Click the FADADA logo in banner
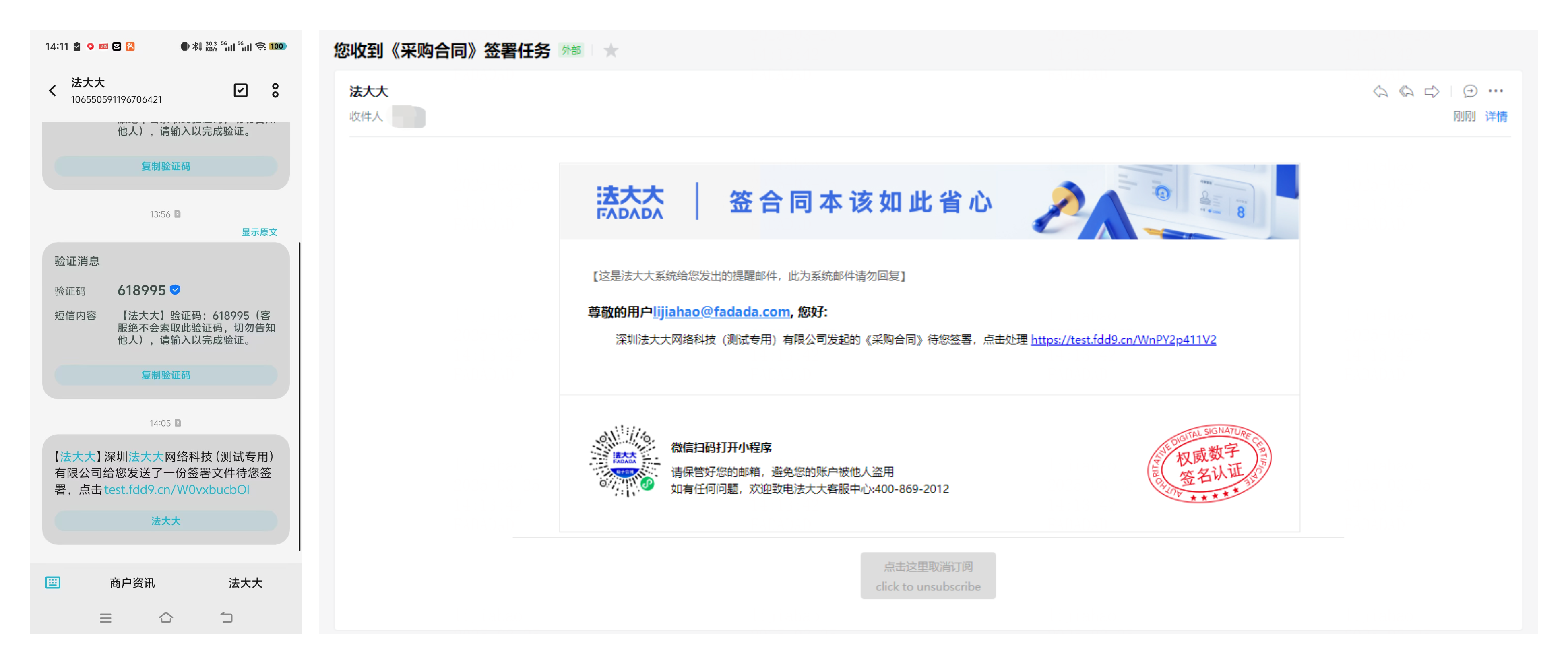Image resolution: width=1568 pixels, height=664 pixels. (630, 202)
